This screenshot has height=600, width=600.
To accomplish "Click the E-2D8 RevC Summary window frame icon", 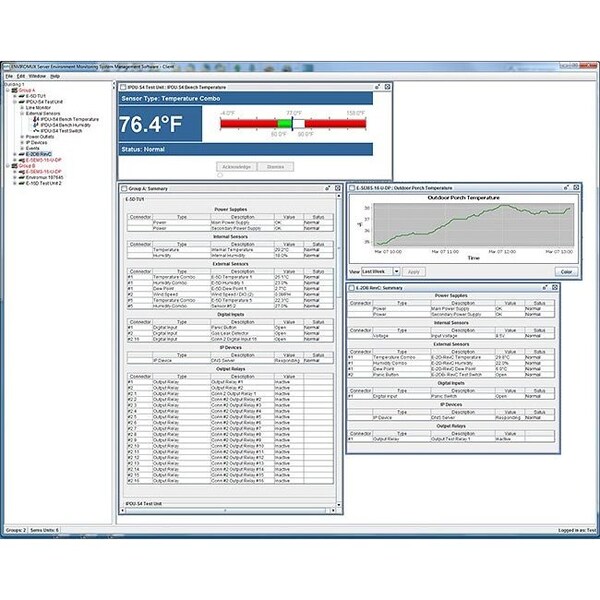I will 351,288.
